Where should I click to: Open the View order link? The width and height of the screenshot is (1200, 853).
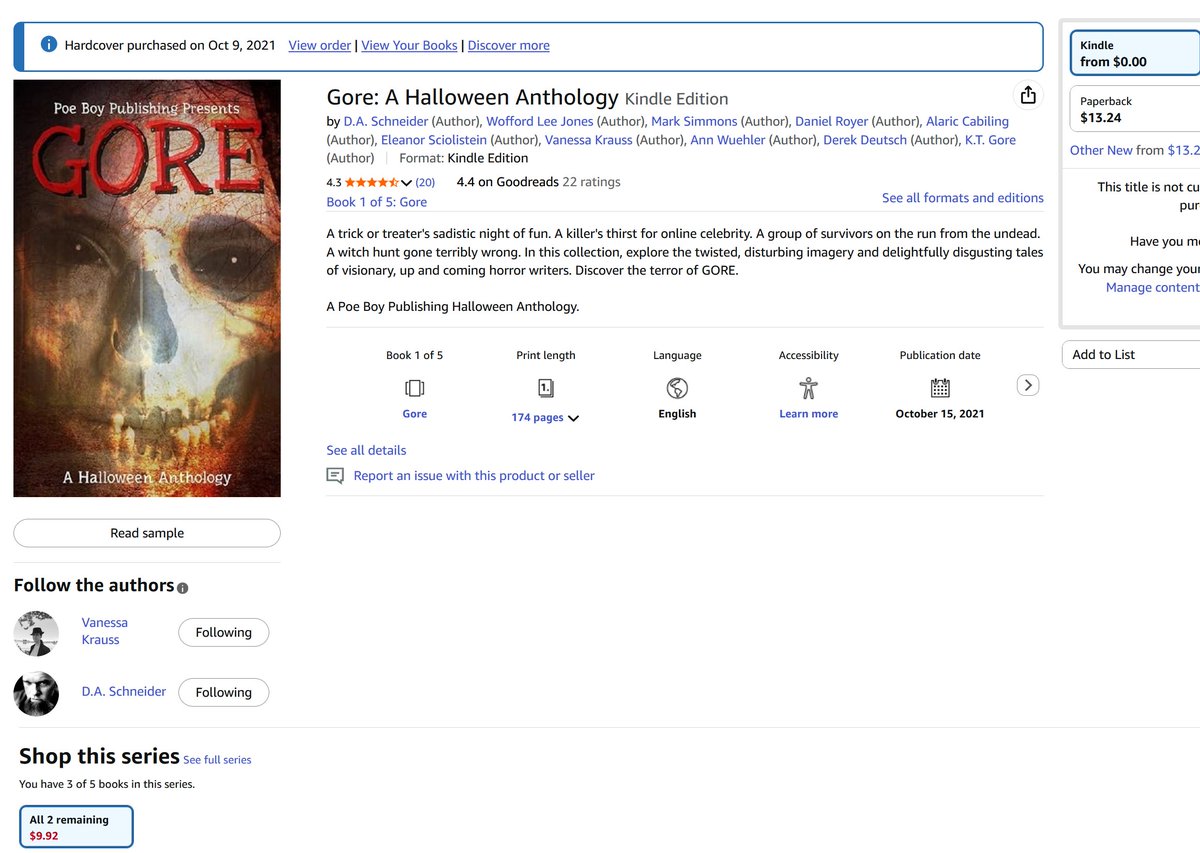click(x=319, y=45)
